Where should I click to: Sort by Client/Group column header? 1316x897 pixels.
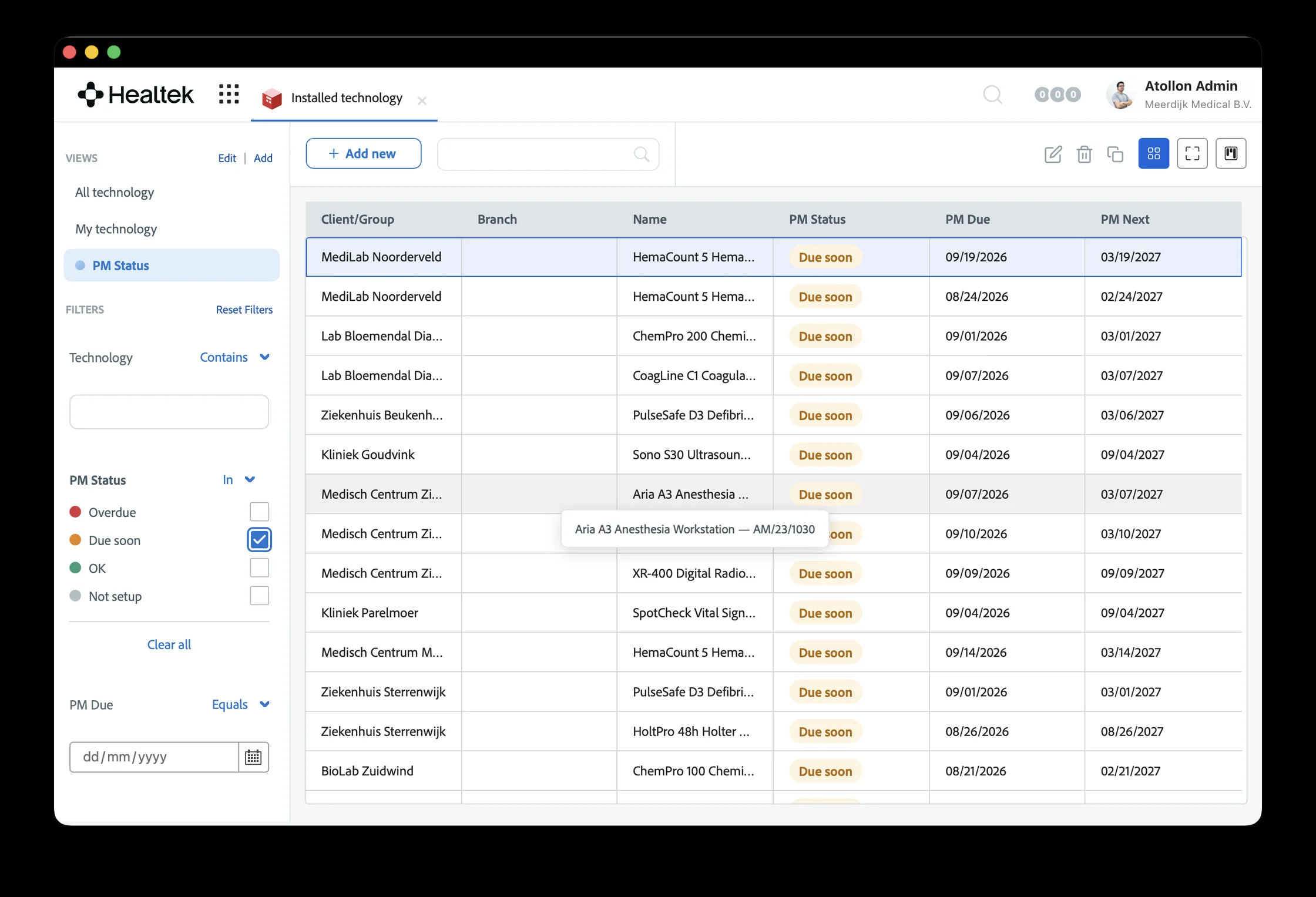click(357, 219)
